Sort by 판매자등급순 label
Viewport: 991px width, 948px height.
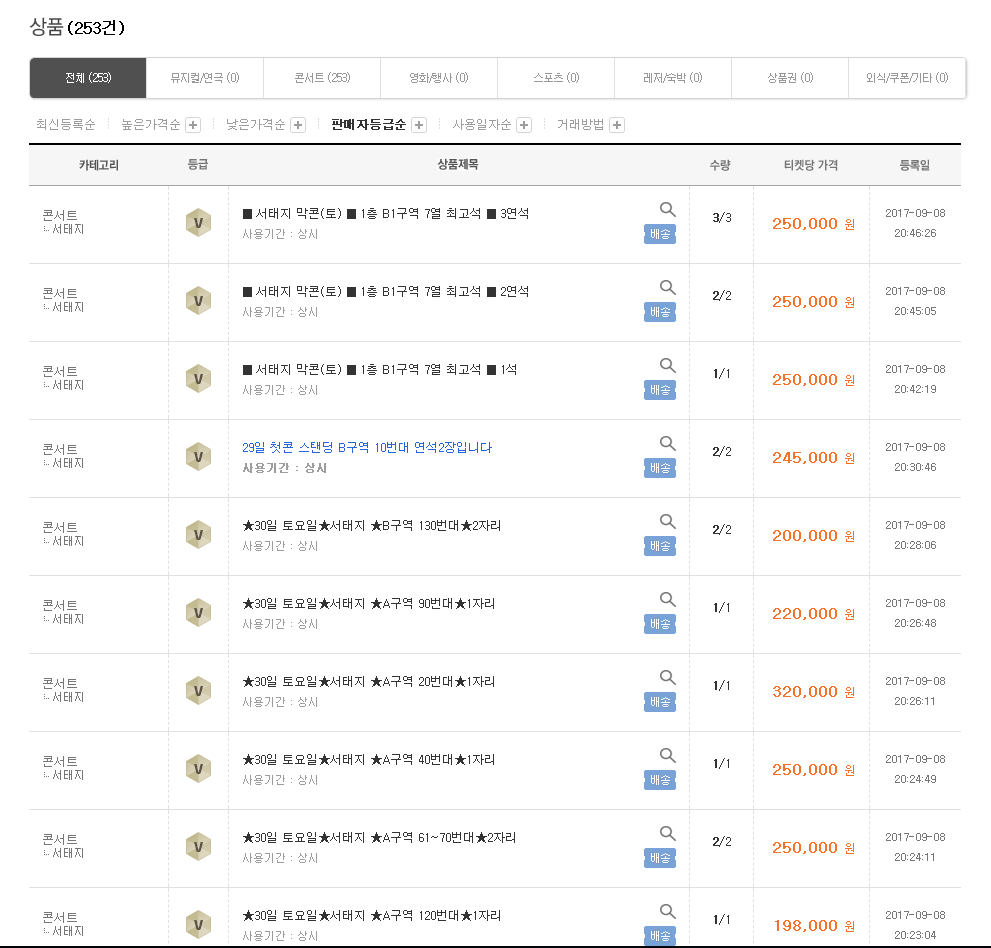pos(368,125)
